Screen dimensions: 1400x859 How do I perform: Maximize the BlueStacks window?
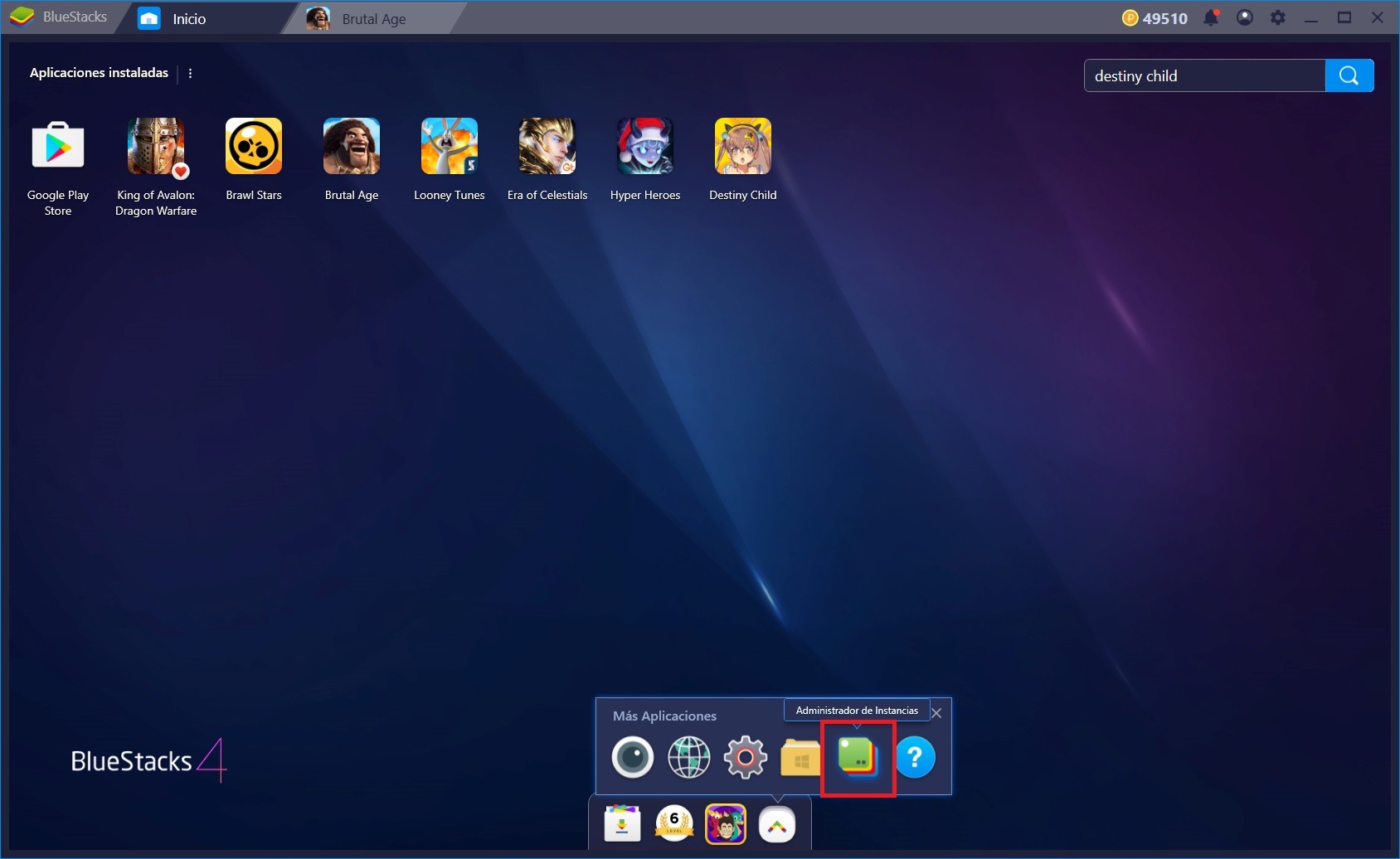coord(1344,17)
